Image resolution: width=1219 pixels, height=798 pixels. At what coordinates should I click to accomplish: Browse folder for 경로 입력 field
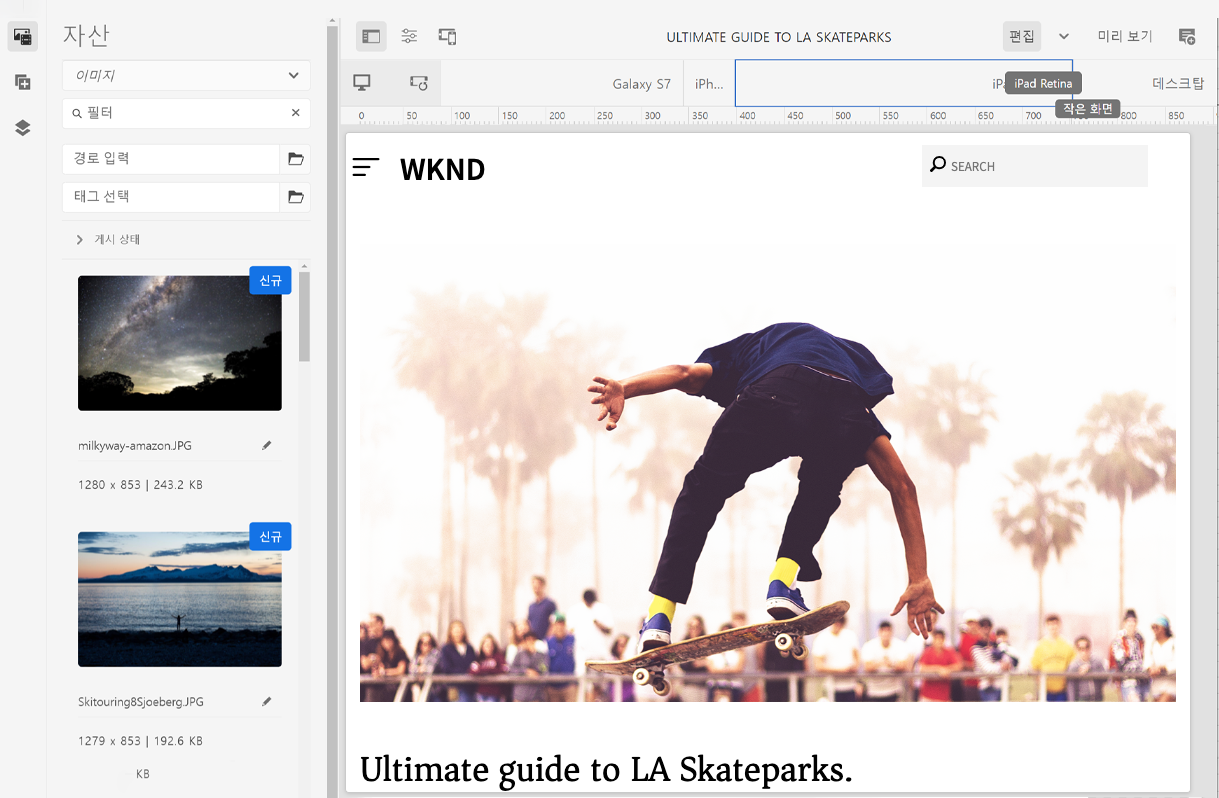pyautogui.click(x=295, y=159)
